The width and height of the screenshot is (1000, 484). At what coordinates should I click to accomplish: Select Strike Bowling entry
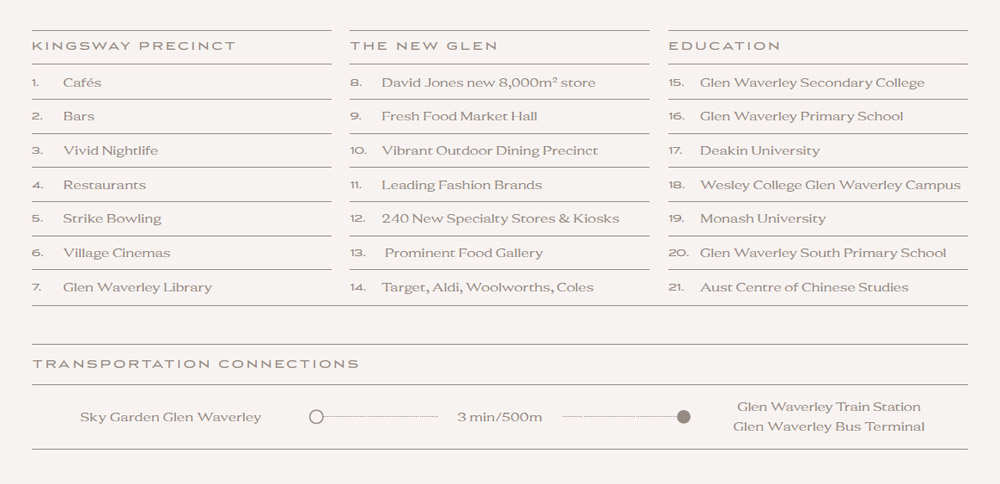coord(112,219)
